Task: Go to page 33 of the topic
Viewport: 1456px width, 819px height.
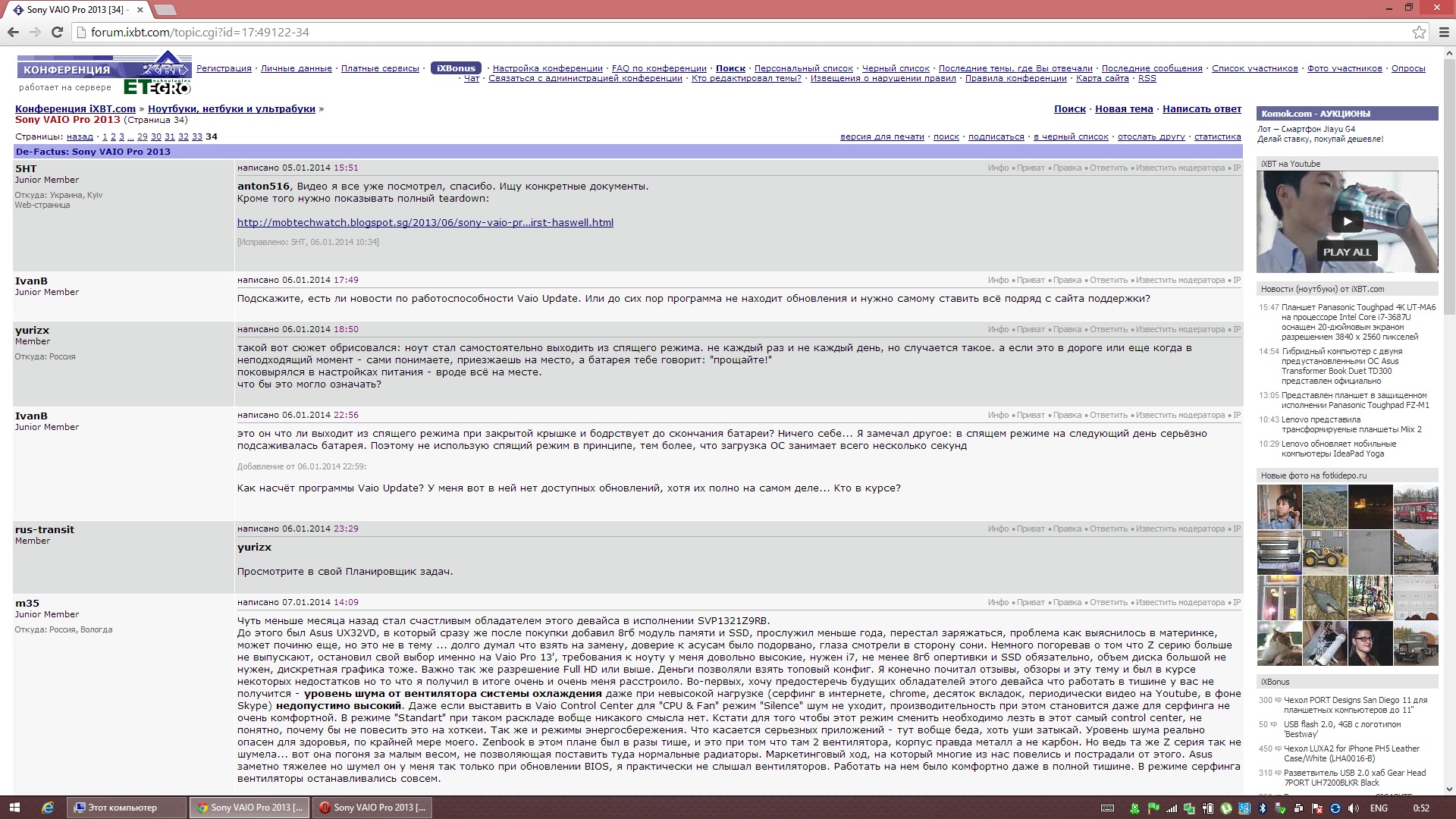Action: [x=196, y=136]
